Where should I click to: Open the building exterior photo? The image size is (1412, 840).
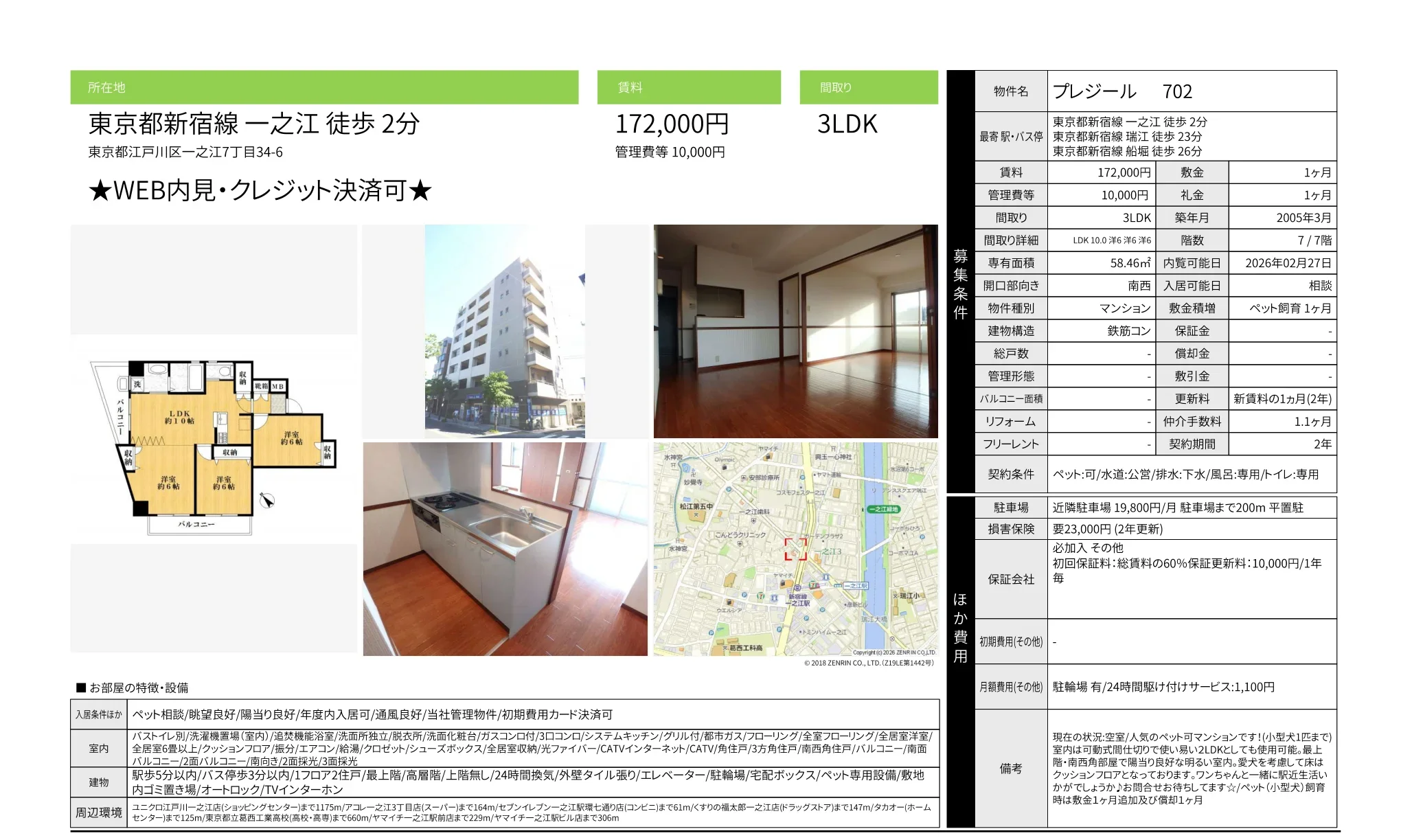505,331
